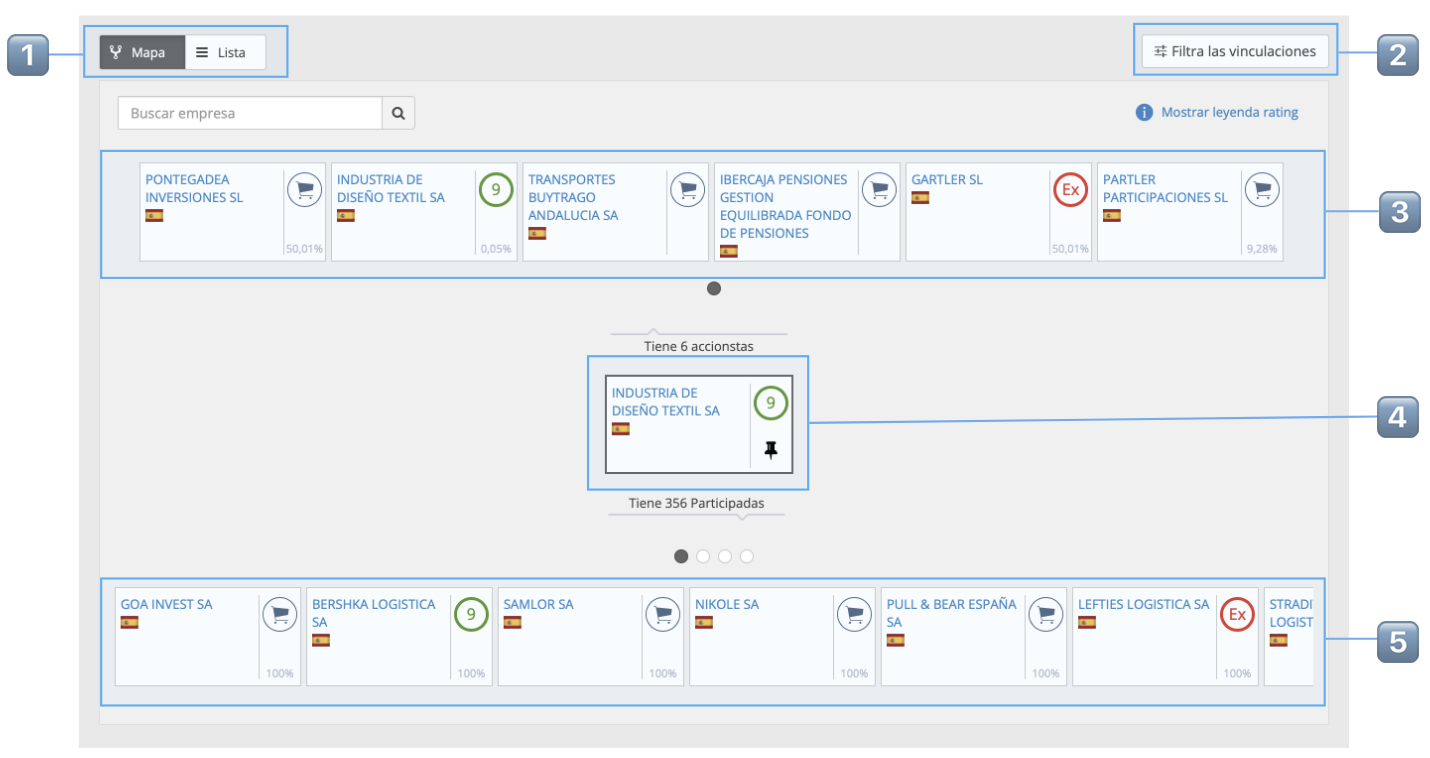The image size is (1430, 758).
Task: Click the cart icon on NIKOLE SA card
Action: tap(854, 613)
